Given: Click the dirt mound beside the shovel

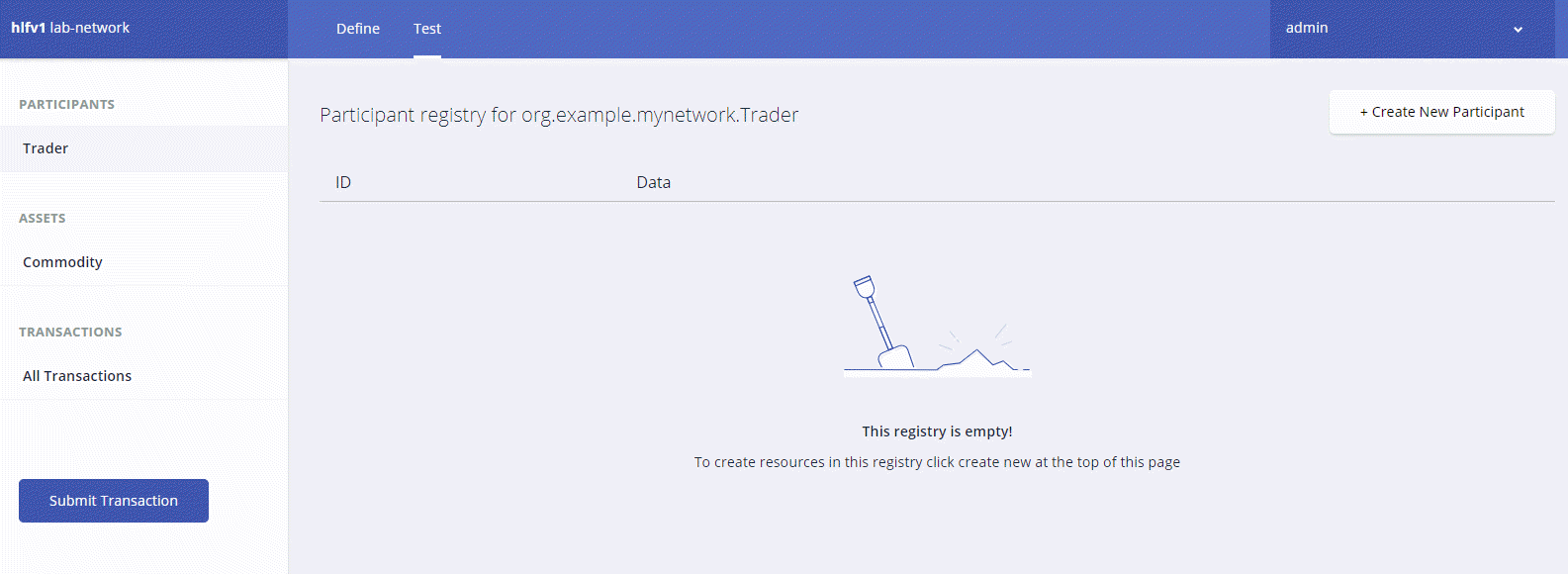Looking at the screenshot, I should click(x=977, y=360).
